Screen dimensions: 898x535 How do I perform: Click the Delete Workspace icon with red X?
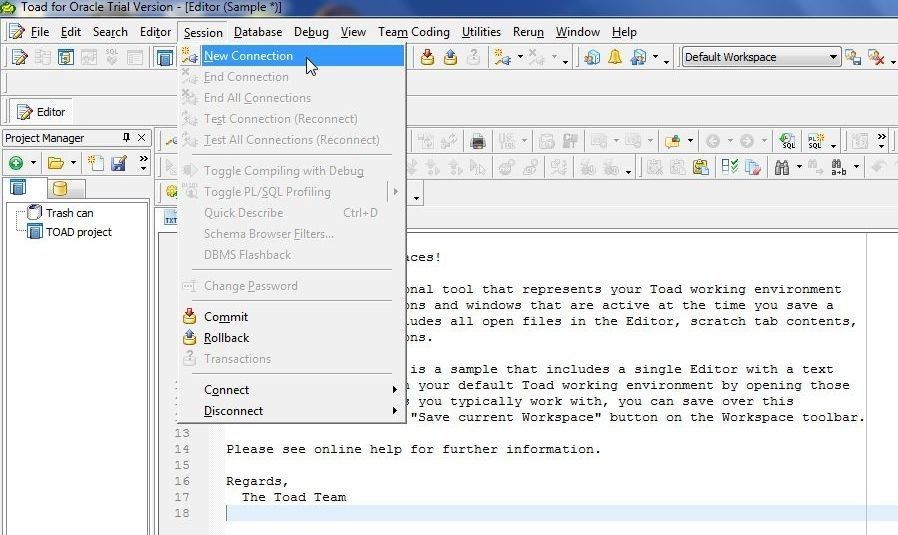tap(876, 57)
